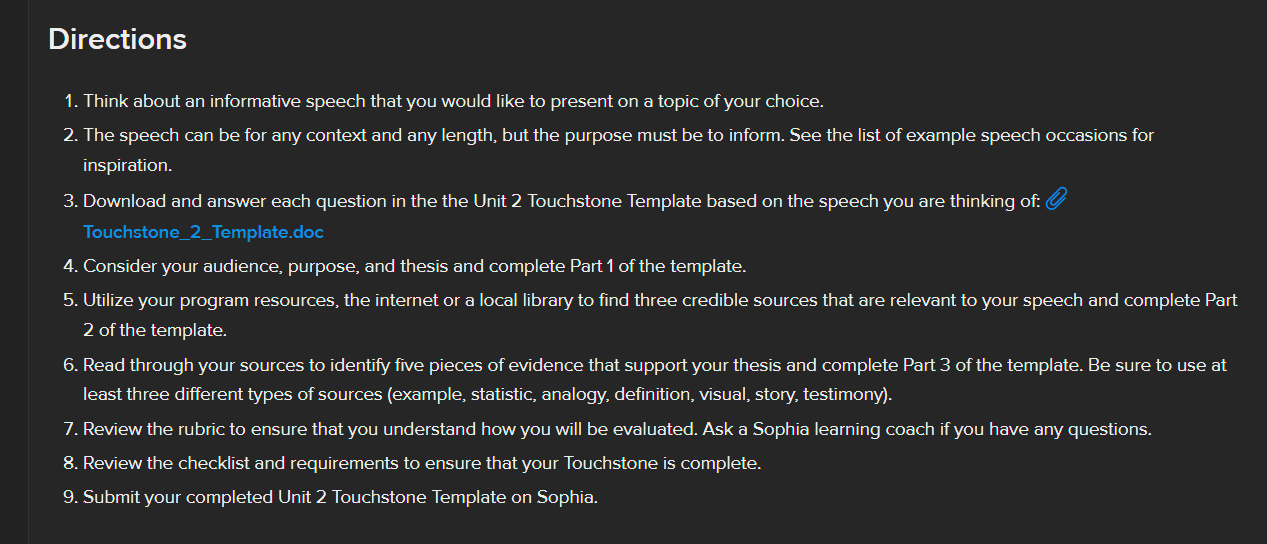
Task: Select step 4 Consider your audience line
Action: coord(414,266)
